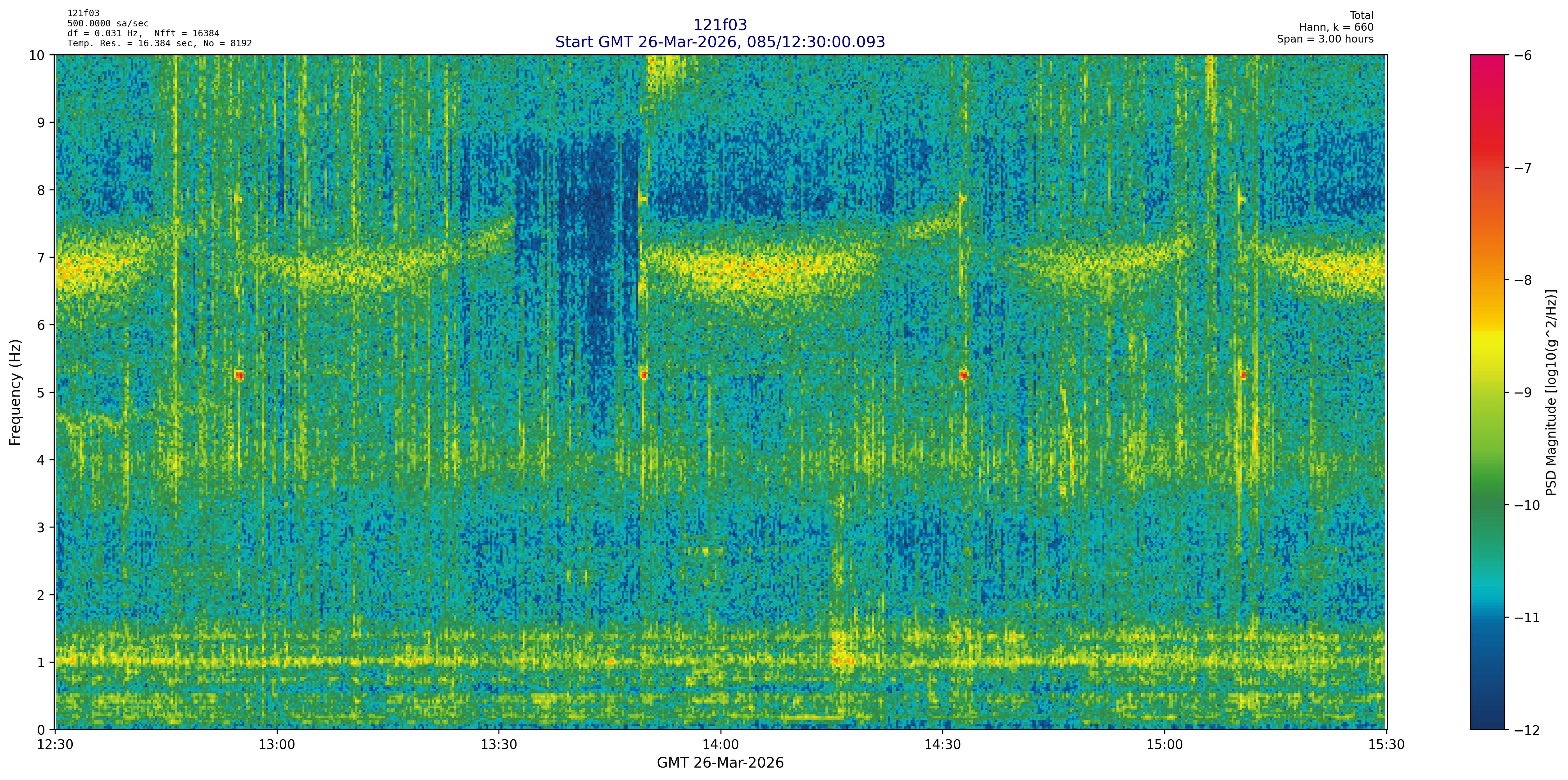
Task: Click the Frequency (Hz) axis label
Action: 15,392
